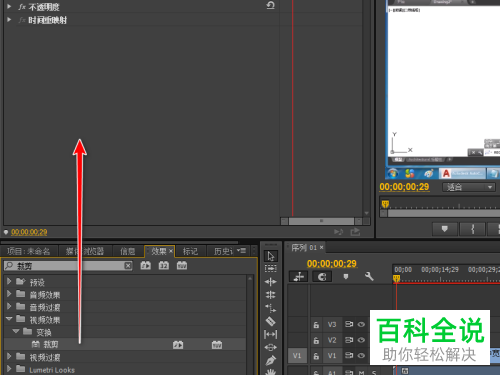Select the 效果 tab
This screenshot has height=375, width=500.
[x=159, y=251]
